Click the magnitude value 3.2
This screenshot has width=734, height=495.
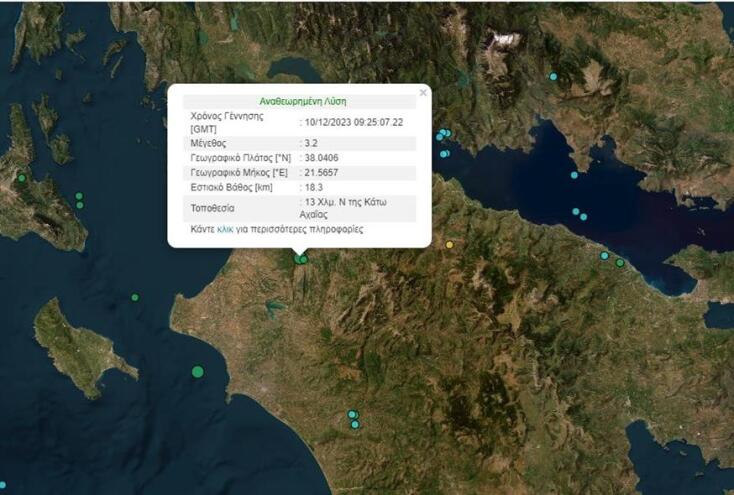310,143
